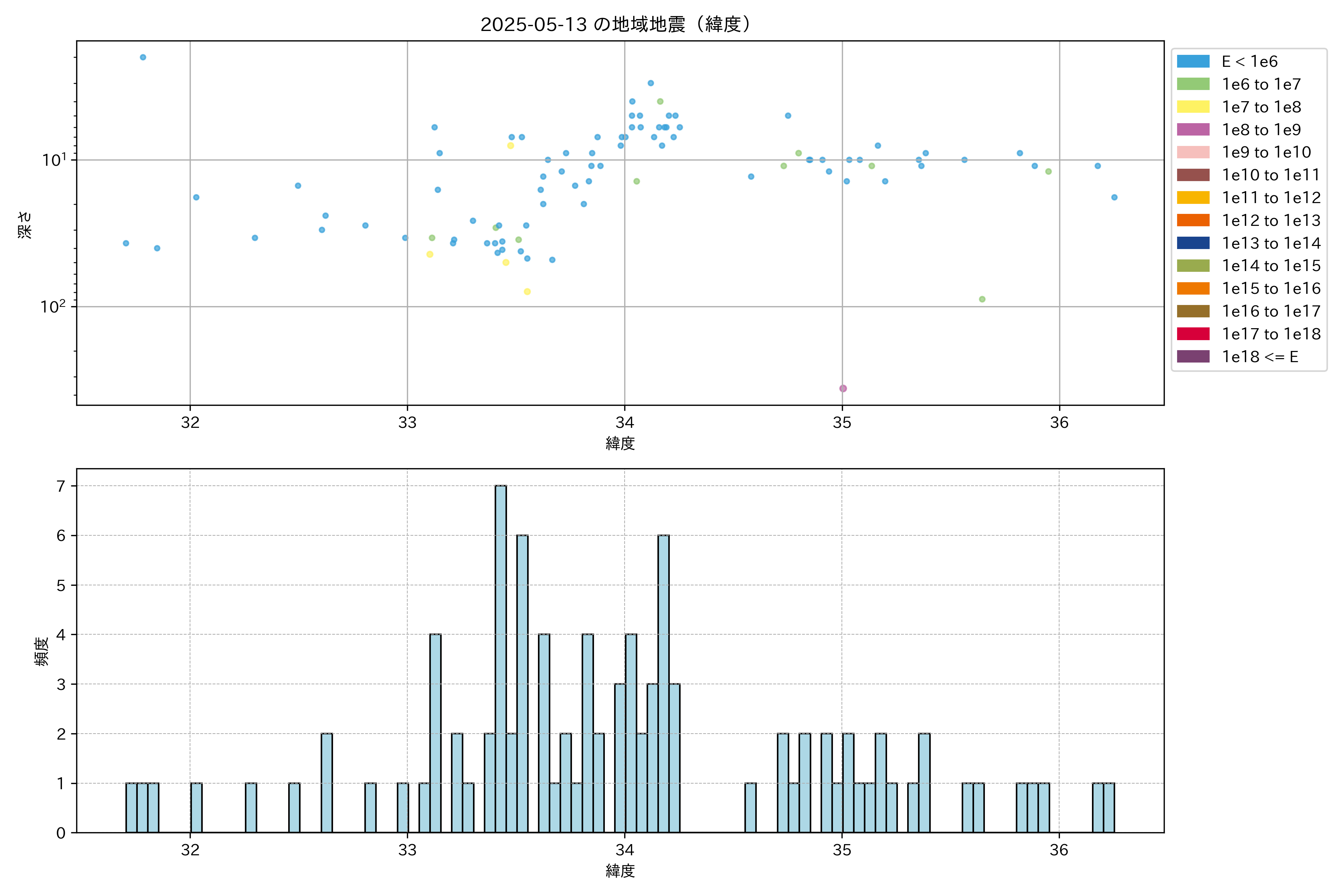1344x896 pixels.
Task: Click the red 1e17 to 1e18 legend swatch
Action: pyautogui.click(x=1192, y=334)
